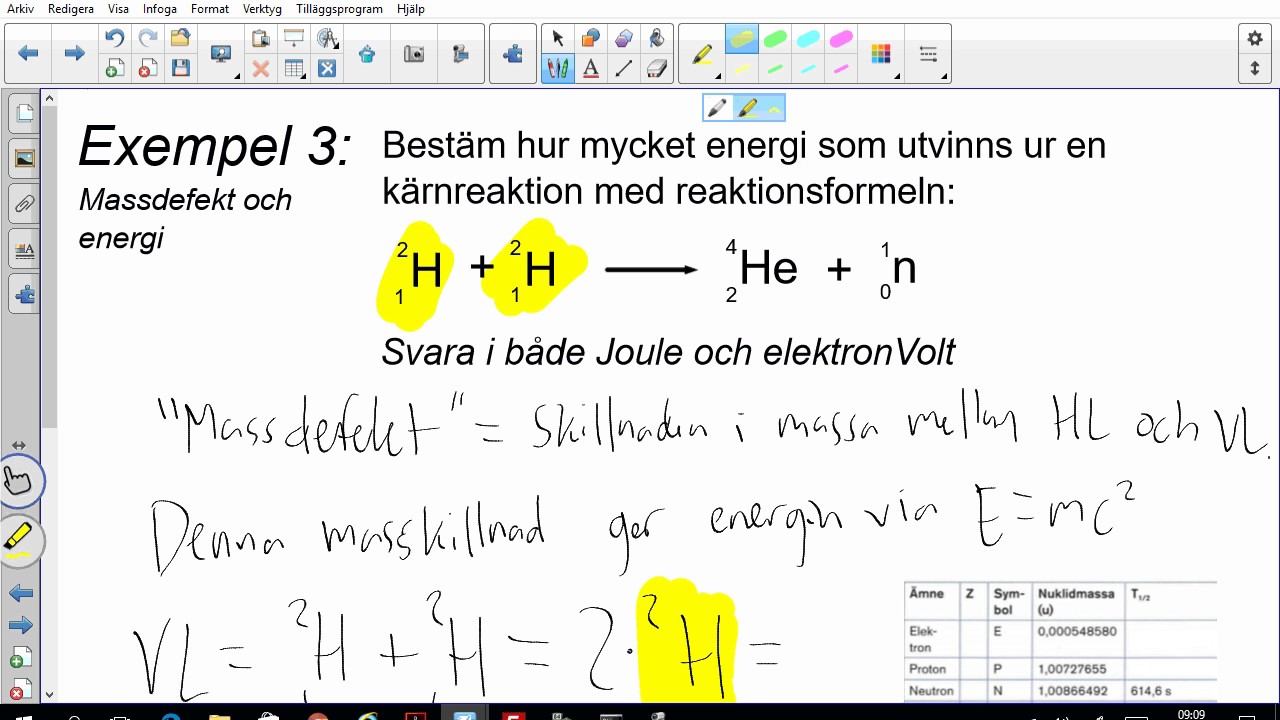Activate the Pens tool
The height and width of the screenshot is (720, 1280).
pyautogui.click(x=558, y=69)
